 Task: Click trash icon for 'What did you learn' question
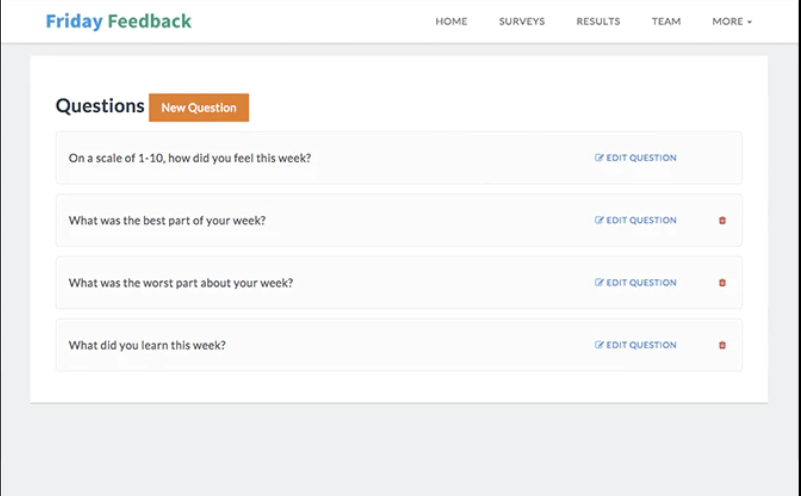coord(722,345)
